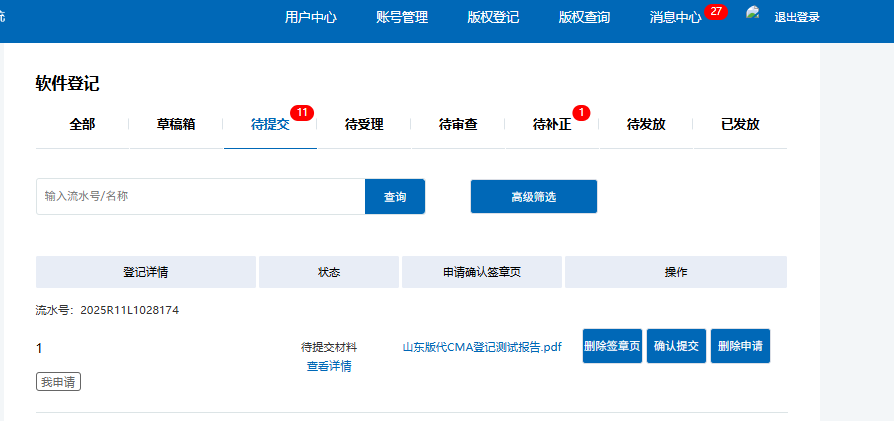Open 版权登记 navigation item

(x=493, y=17)
